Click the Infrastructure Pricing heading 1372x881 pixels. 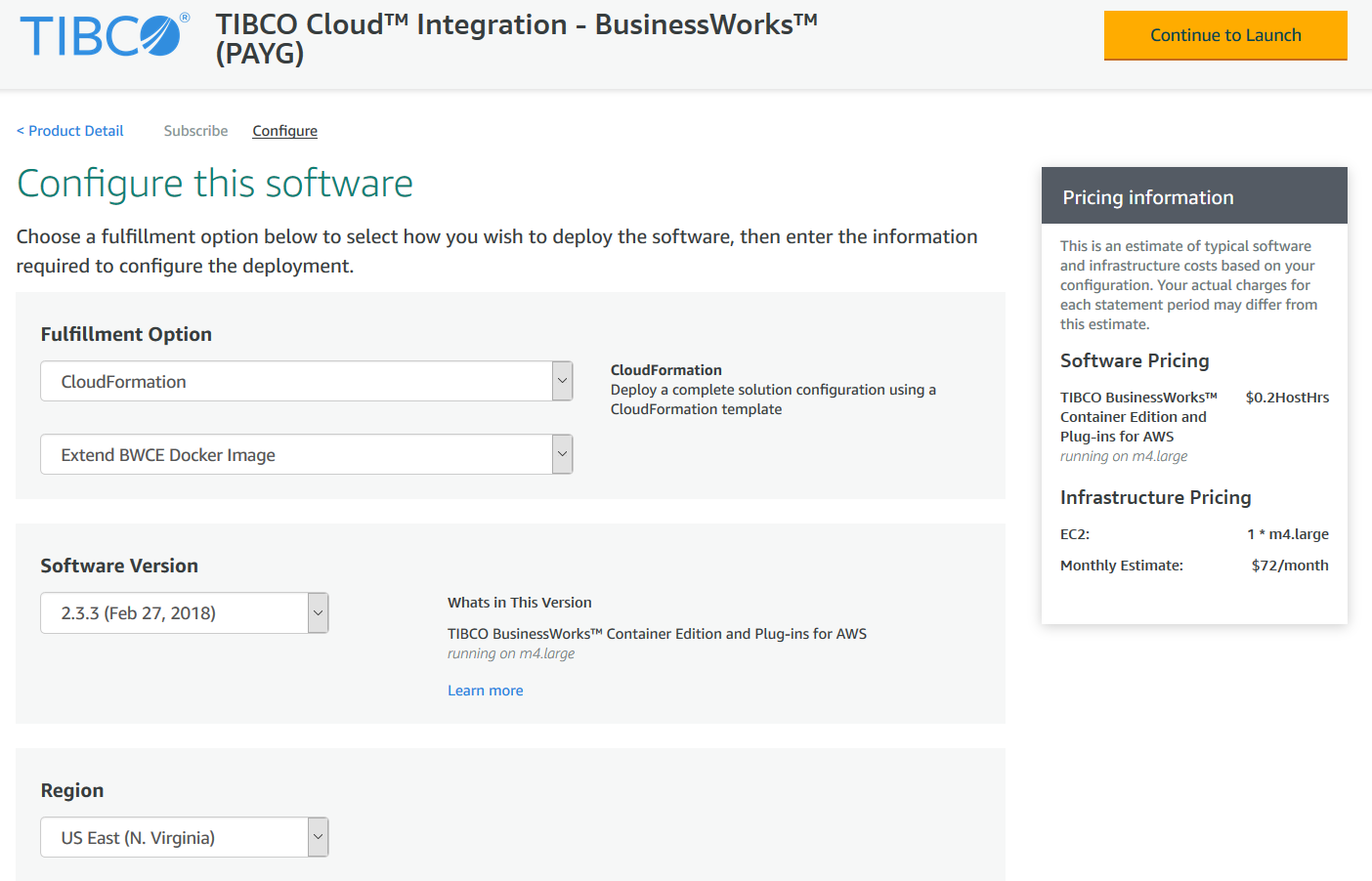pyautogui.click(x=1155, y=497)
